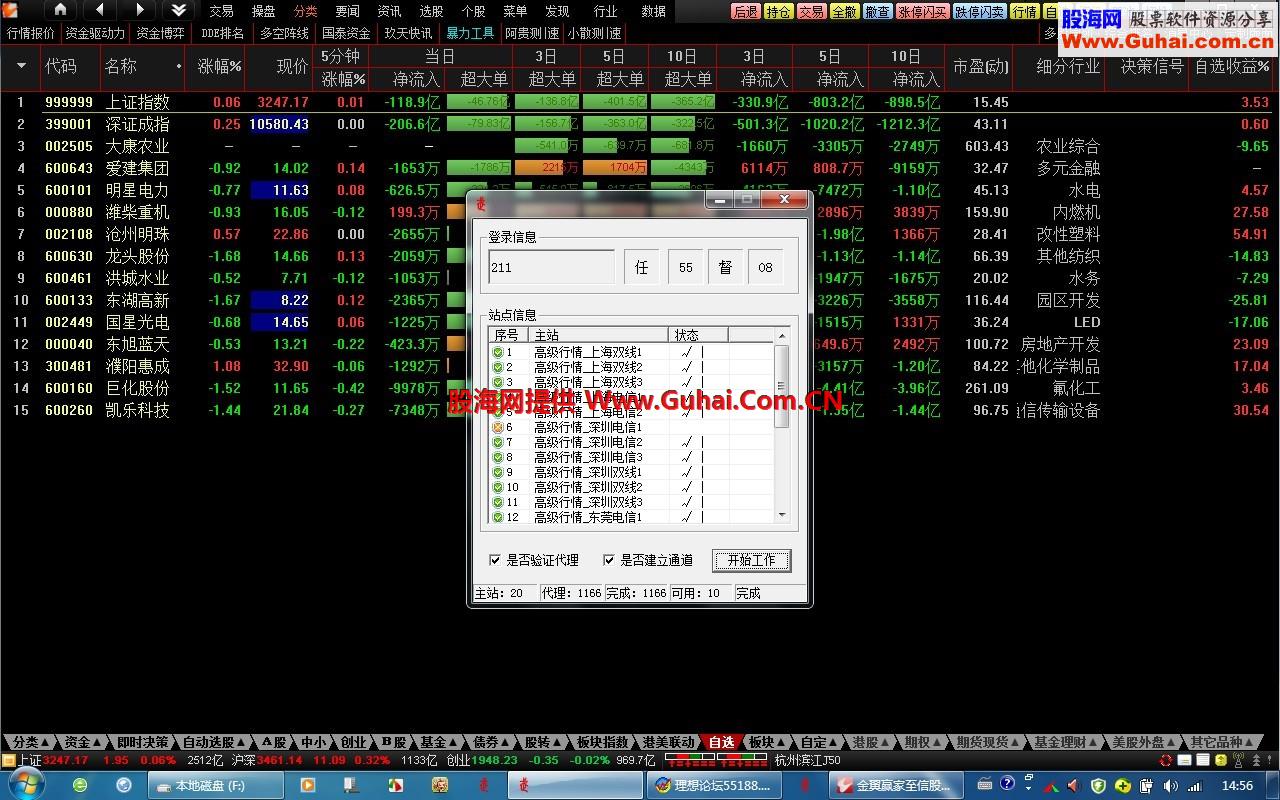This screenshot has width=1280, height=800.
Task: Open the 交易 menu
Action: pyautogui.click(x=221, y=11)
